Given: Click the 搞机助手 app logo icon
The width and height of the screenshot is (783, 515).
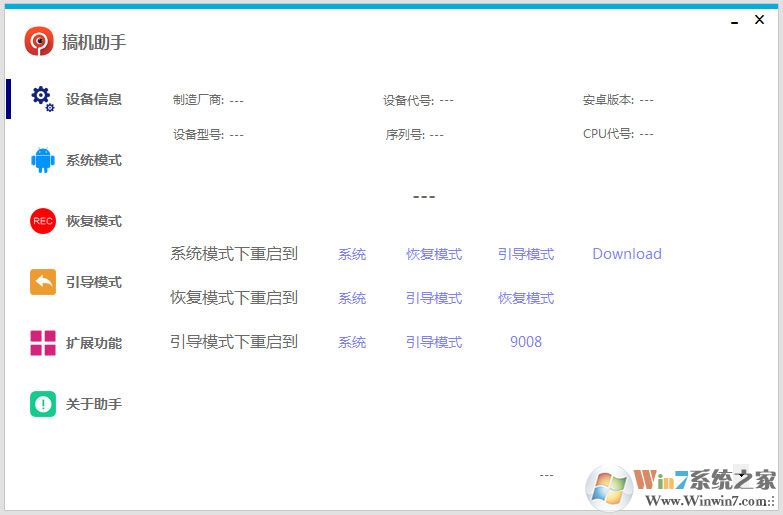Looking at the screenshot, I should click(x=39, y=42).
